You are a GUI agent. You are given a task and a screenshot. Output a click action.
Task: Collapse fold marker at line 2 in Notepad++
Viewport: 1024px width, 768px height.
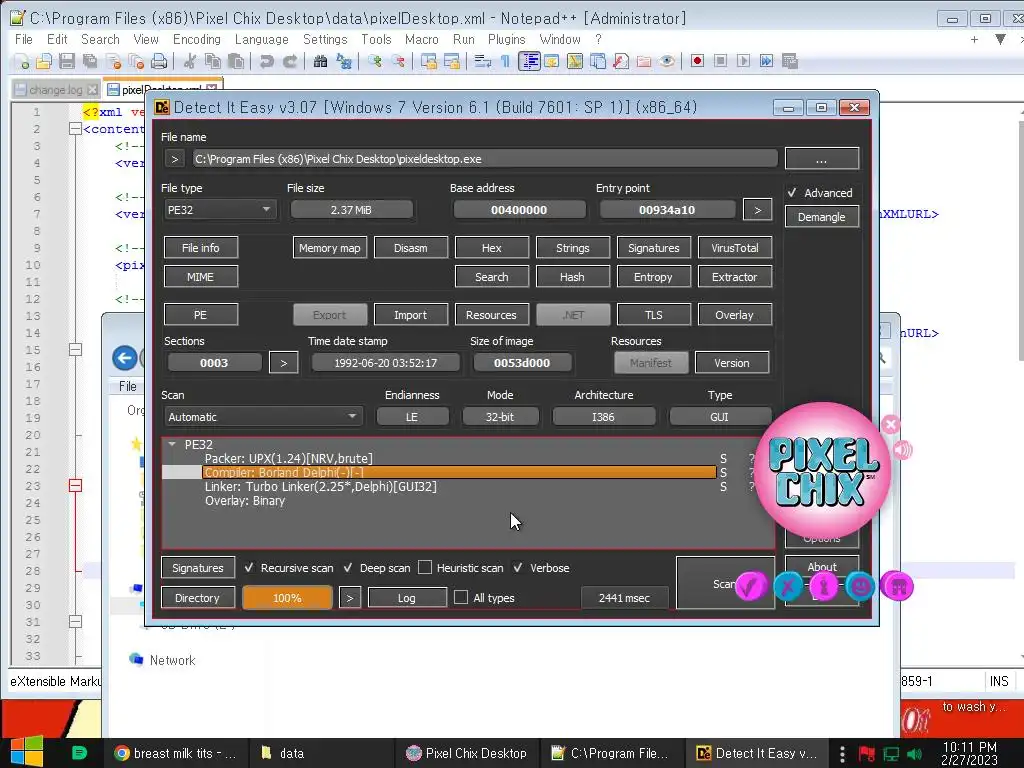click(x=75, y=129)
